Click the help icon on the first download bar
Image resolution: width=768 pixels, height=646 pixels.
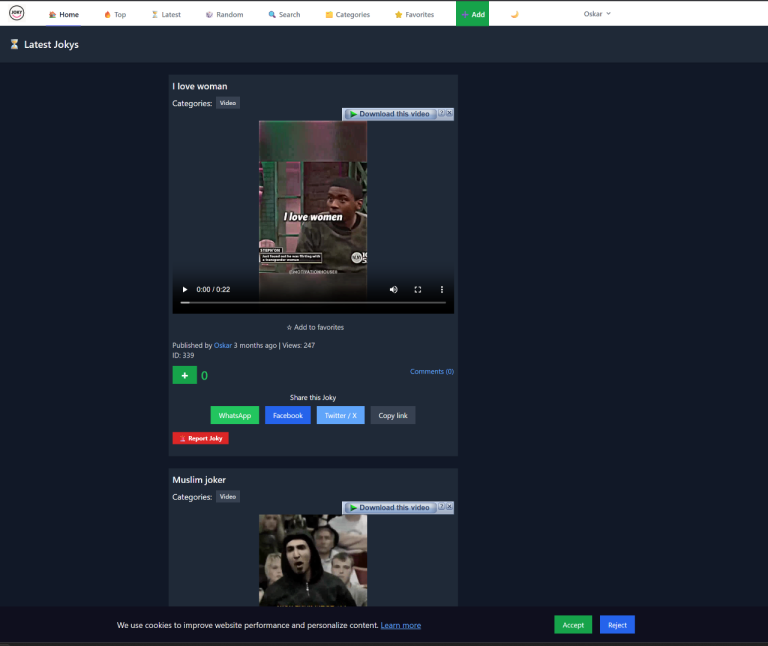coord(440,114)
